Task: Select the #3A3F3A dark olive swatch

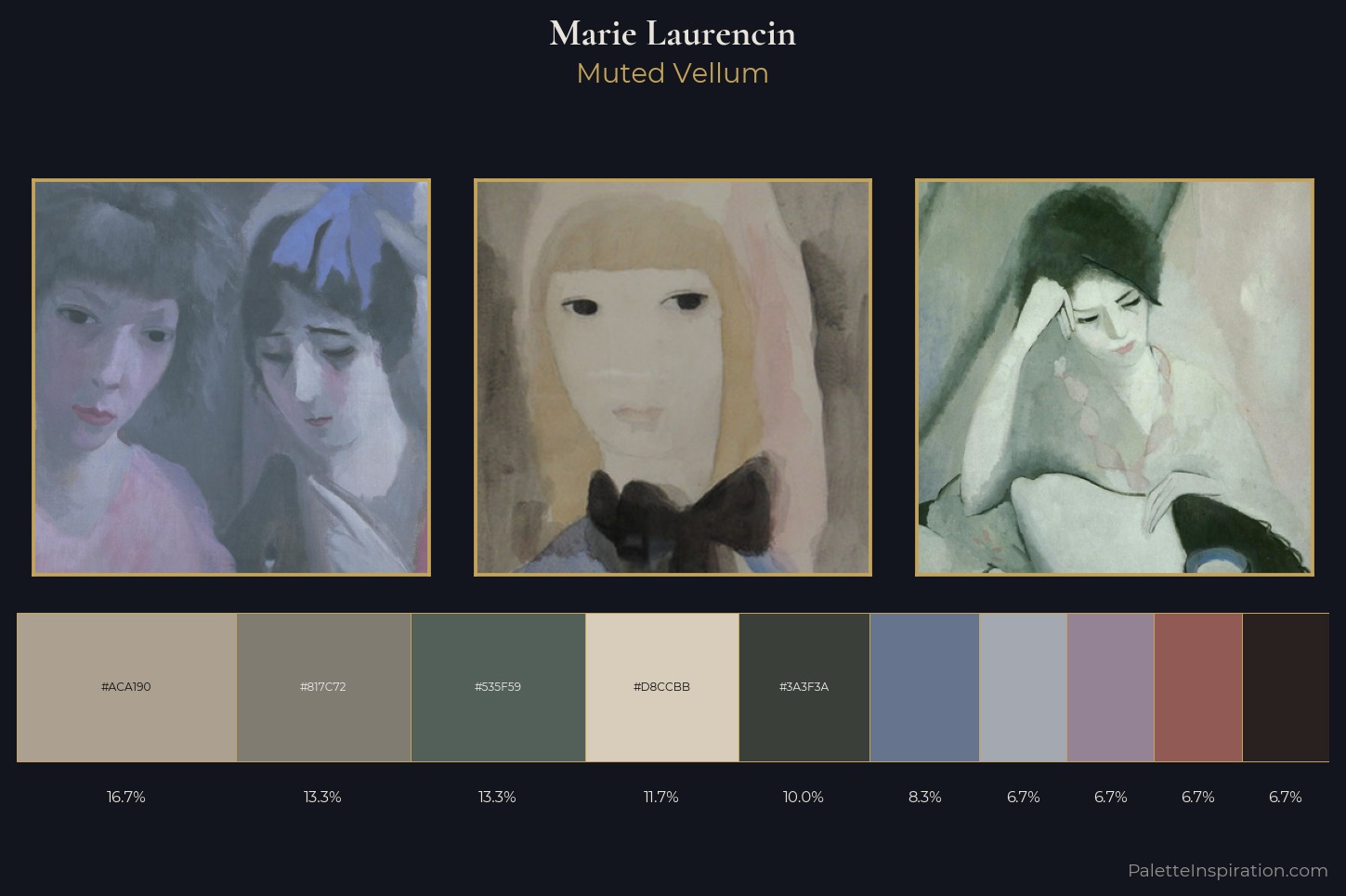Action: (x=804, y=687)
